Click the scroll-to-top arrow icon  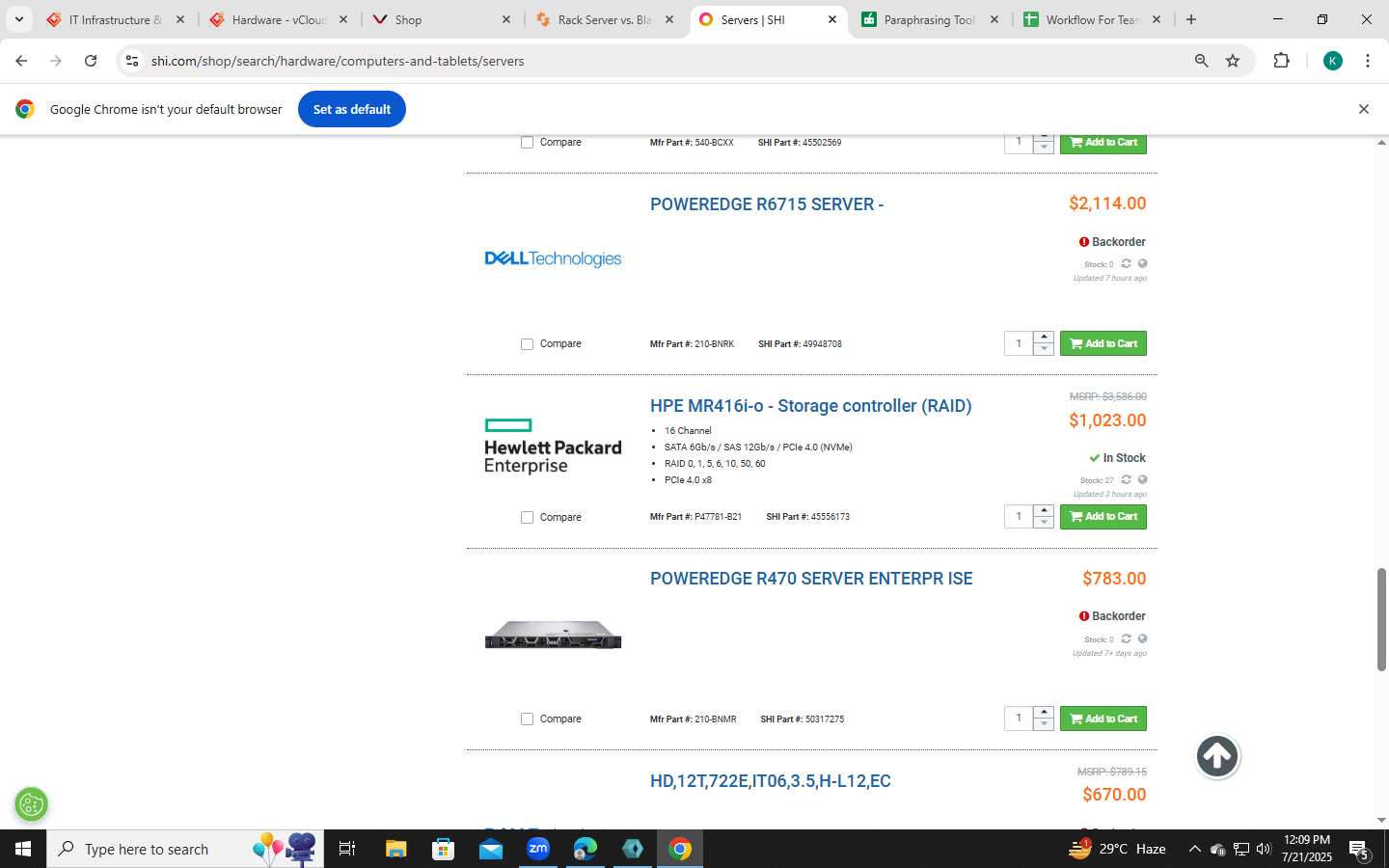pos(1217,756)
